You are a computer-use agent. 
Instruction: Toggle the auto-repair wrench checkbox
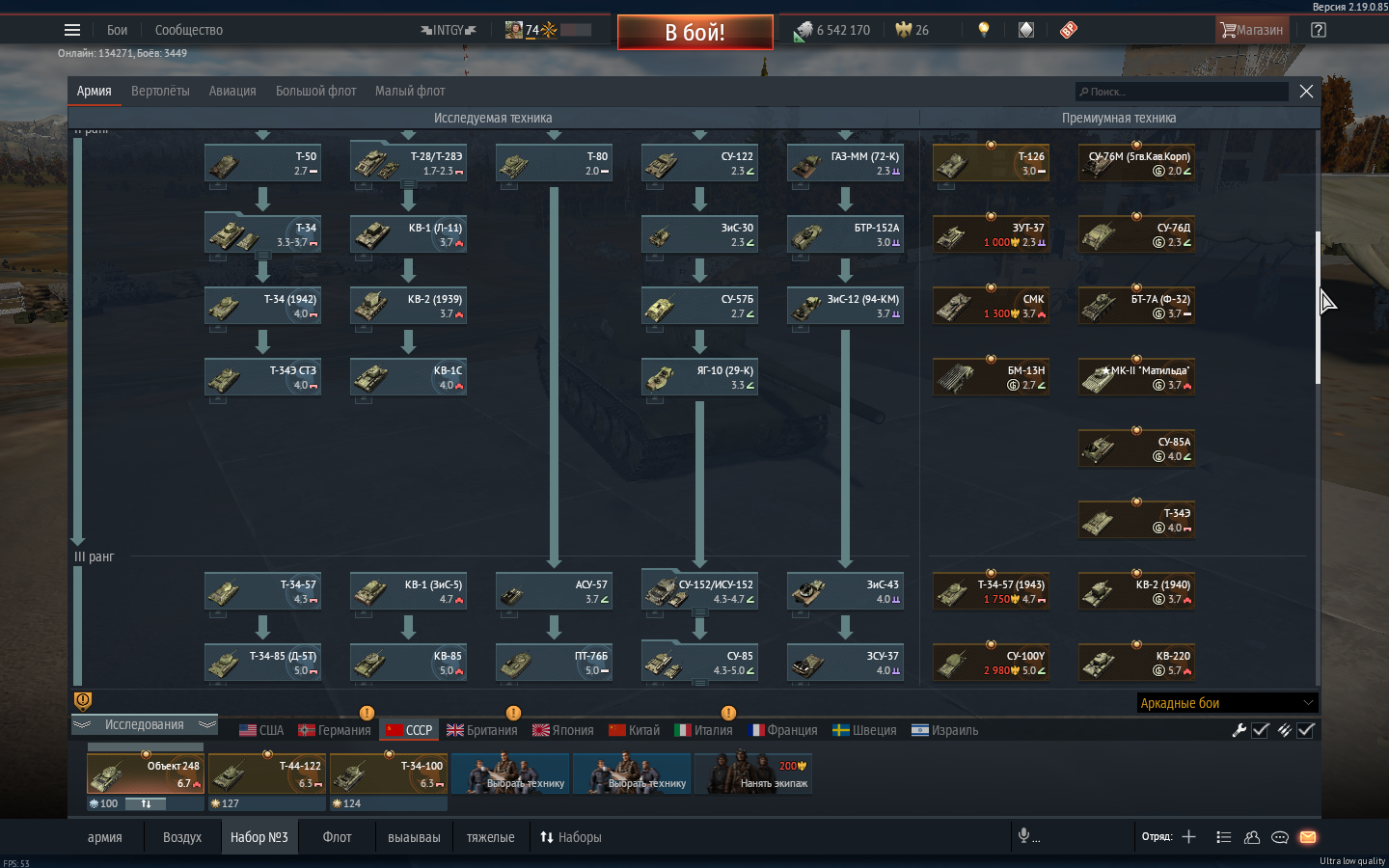click(1260, 730)
